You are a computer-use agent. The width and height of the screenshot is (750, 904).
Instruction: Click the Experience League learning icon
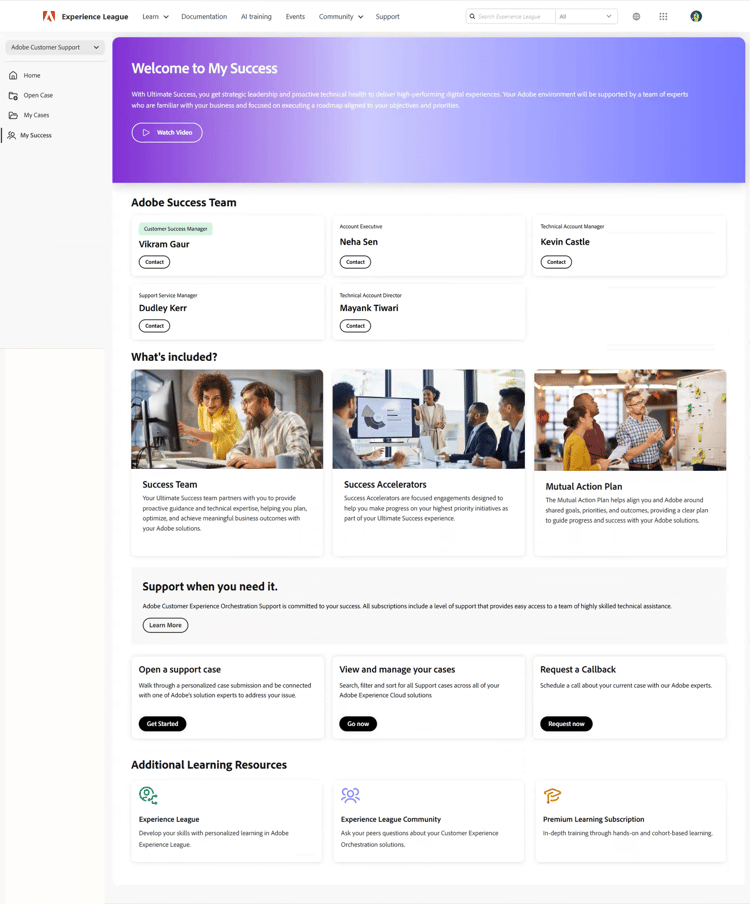(148, 796)
